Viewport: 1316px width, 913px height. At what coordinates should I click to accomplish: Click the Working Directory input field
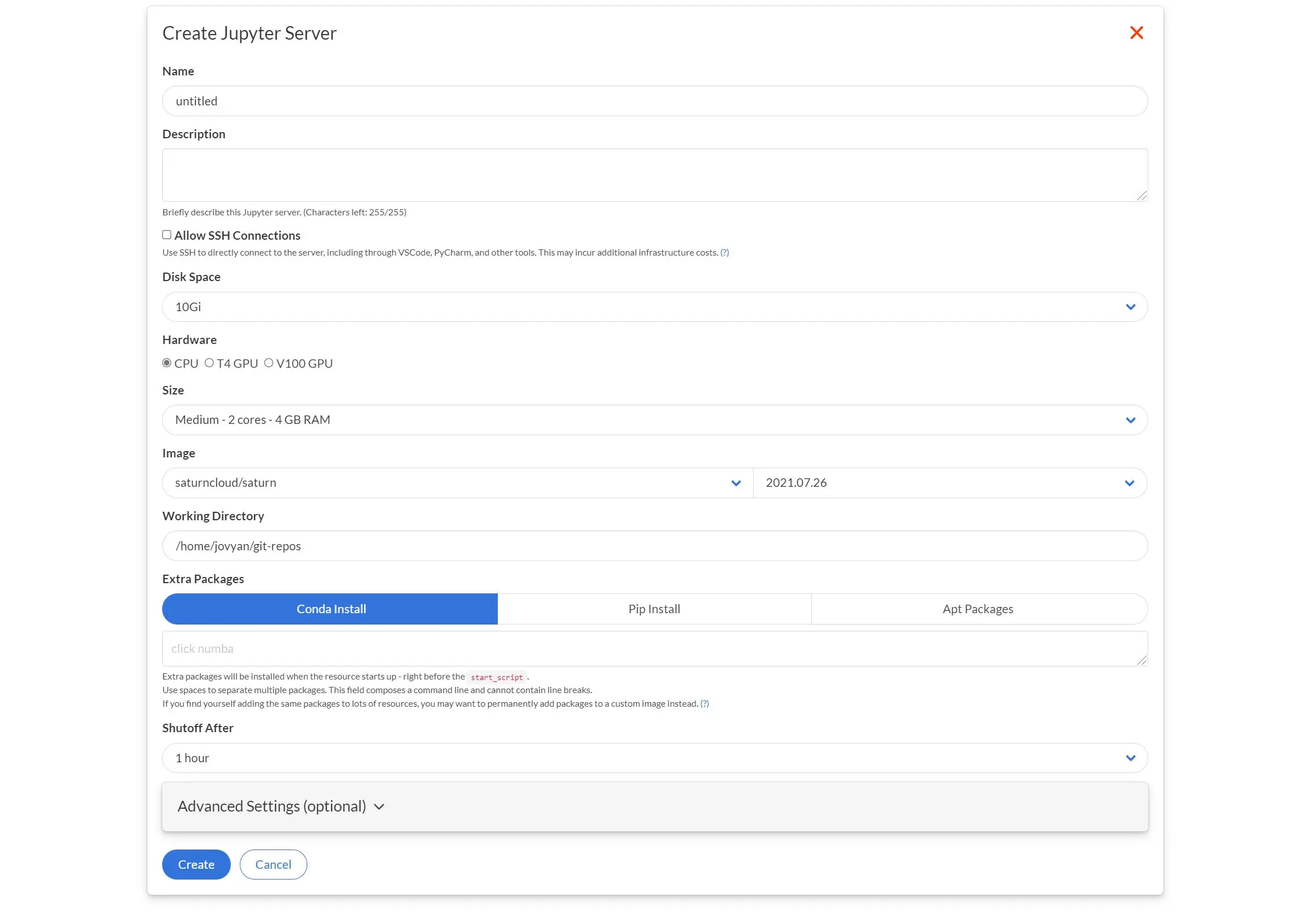654,545
